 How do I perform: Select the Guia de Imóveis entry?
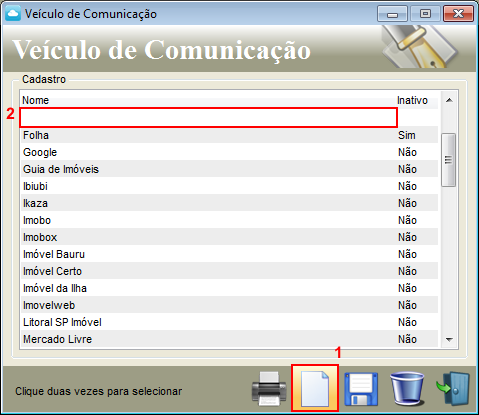(230, 169)
